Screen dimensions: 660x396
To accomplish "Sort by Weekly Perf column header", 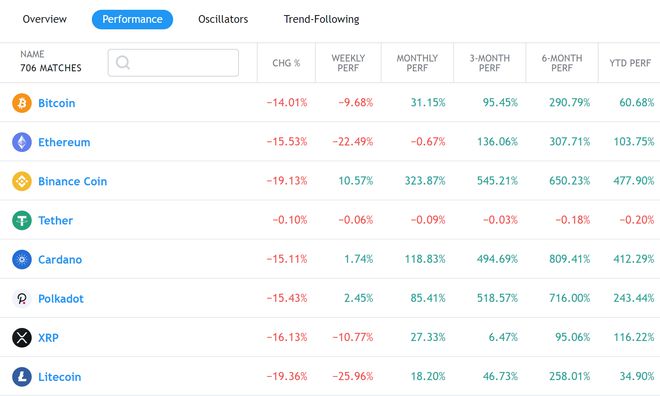I will (348, 63).
